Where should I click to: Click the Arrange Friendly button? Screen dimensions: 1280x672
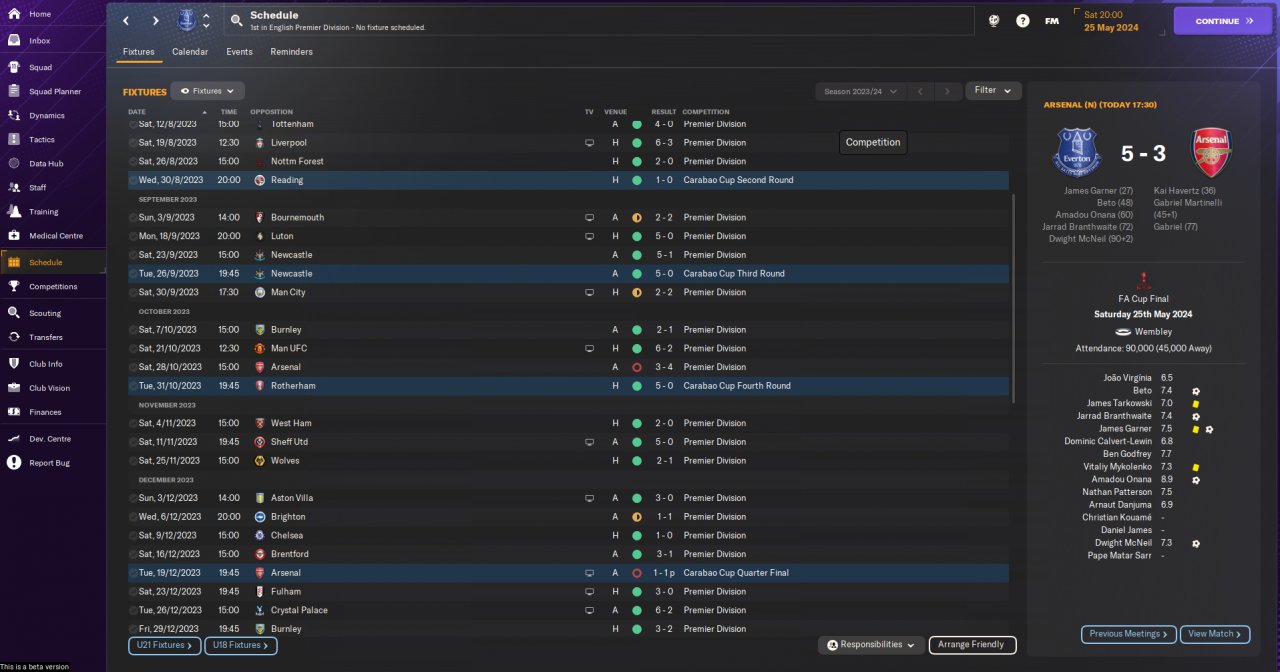(973, 645)
